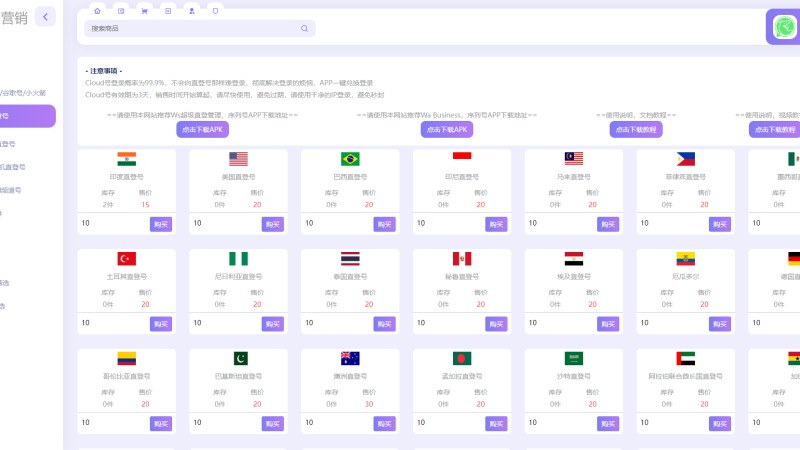The image size is (800, 450).
Task: Open the shopping cart icon tab
Action: pos(144,11)
